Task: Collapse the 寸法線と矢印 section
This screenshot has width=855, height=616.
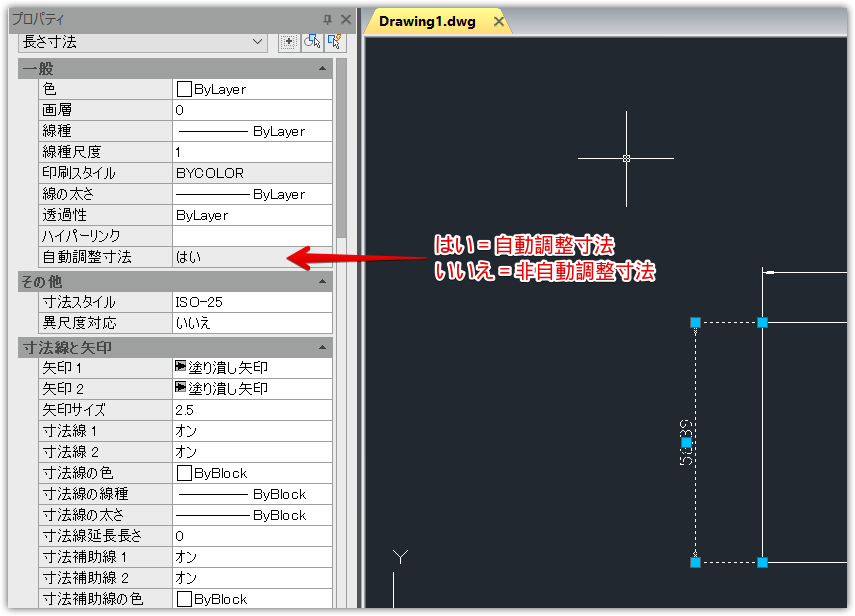Action: tap(322, 347)
